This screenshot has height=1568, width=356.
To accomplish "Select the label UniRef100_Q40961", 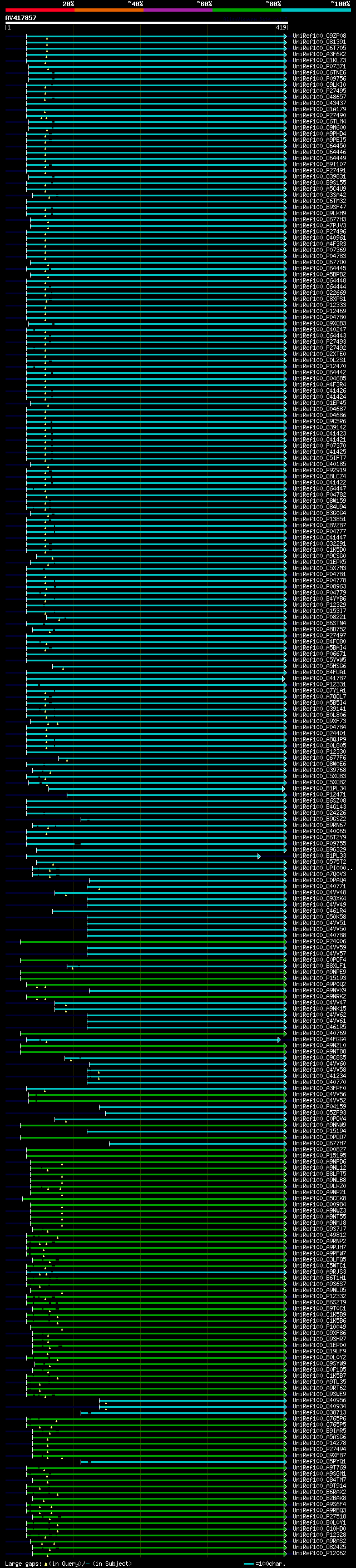I will click(319, 238).
